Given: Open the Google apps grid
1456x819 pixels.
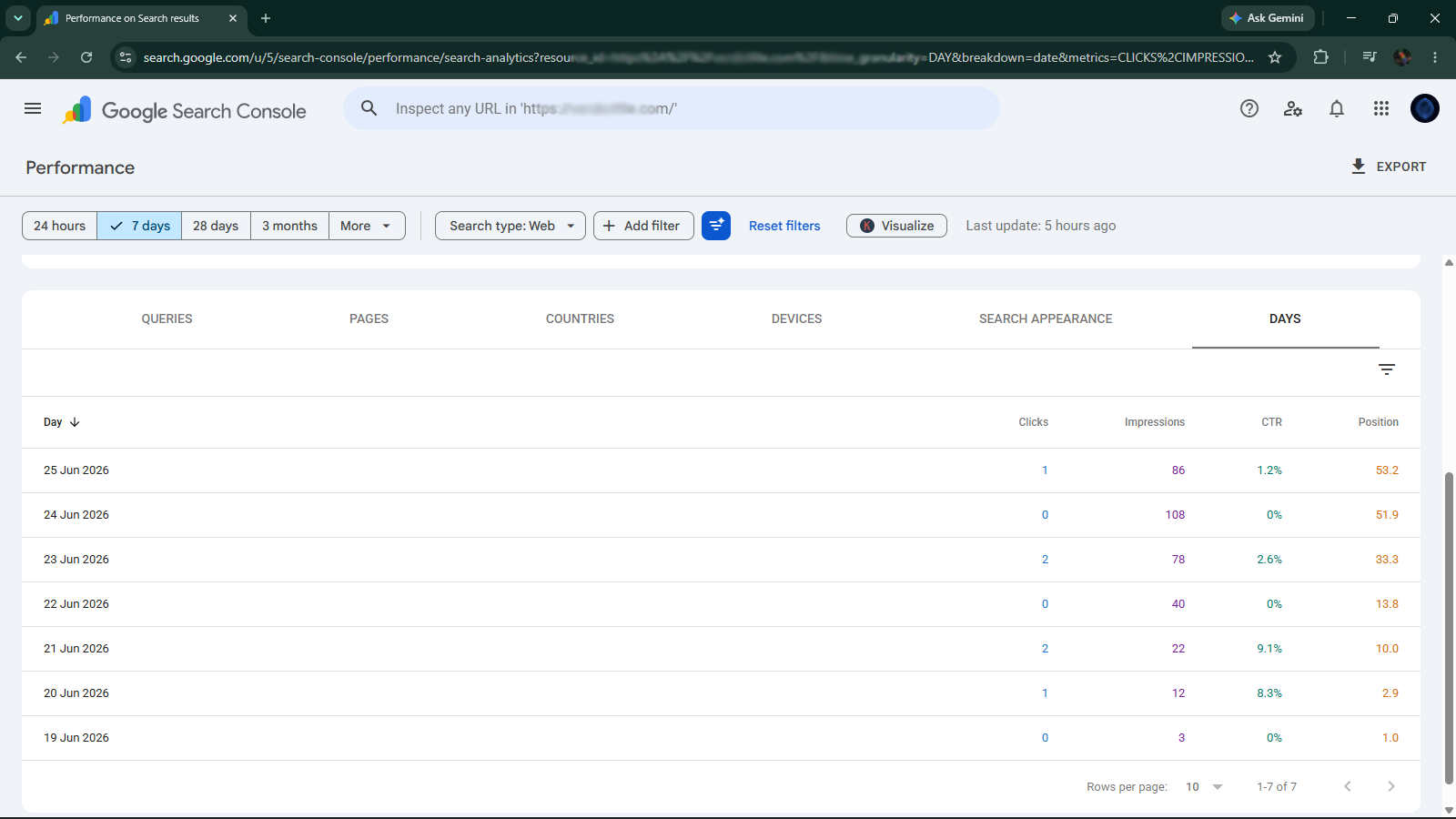Looking at the screenshot, I should [1381, 108].
